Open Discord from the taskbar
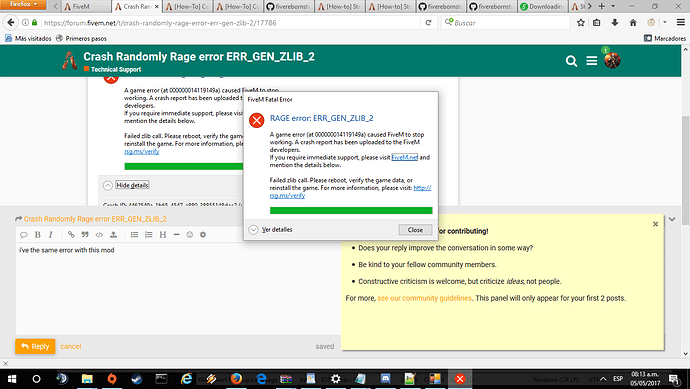Image resolution: width=690 pixels, height=389 pixels. (x=385, y=378)
